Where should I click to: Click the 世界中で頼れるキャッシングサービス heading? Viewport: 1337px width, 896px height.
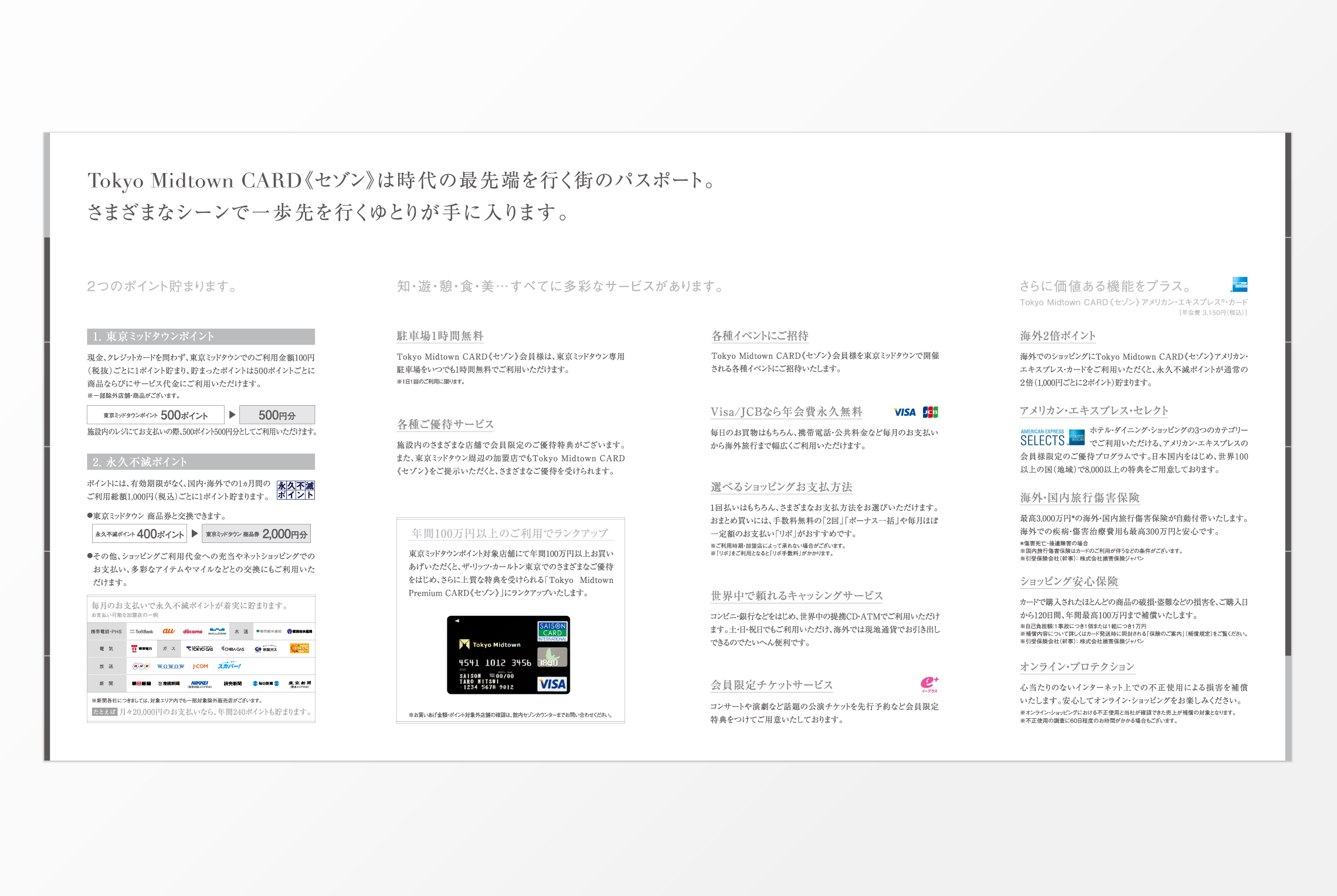click(x=796, y=596)
